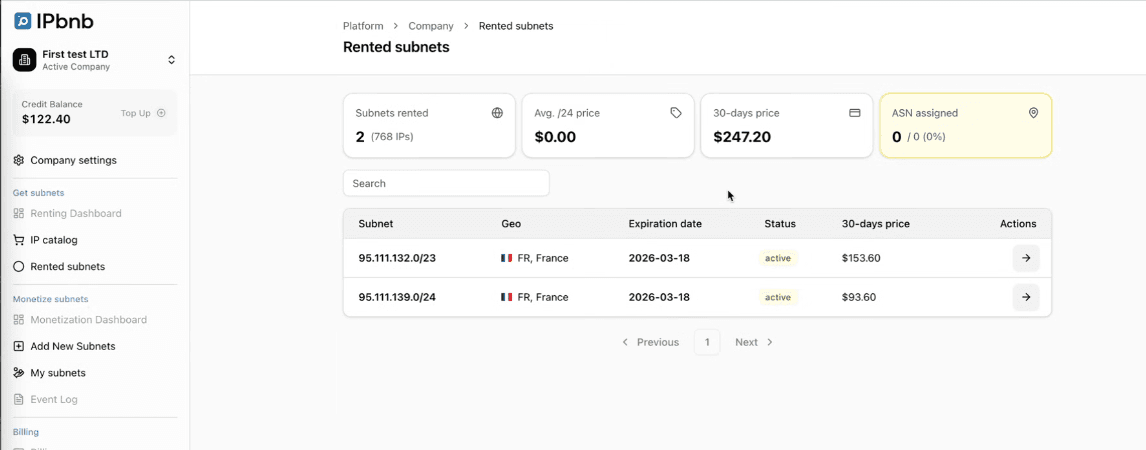Click the 30-days price column header
Screen dimensions: 1146x450
point(876,224)
